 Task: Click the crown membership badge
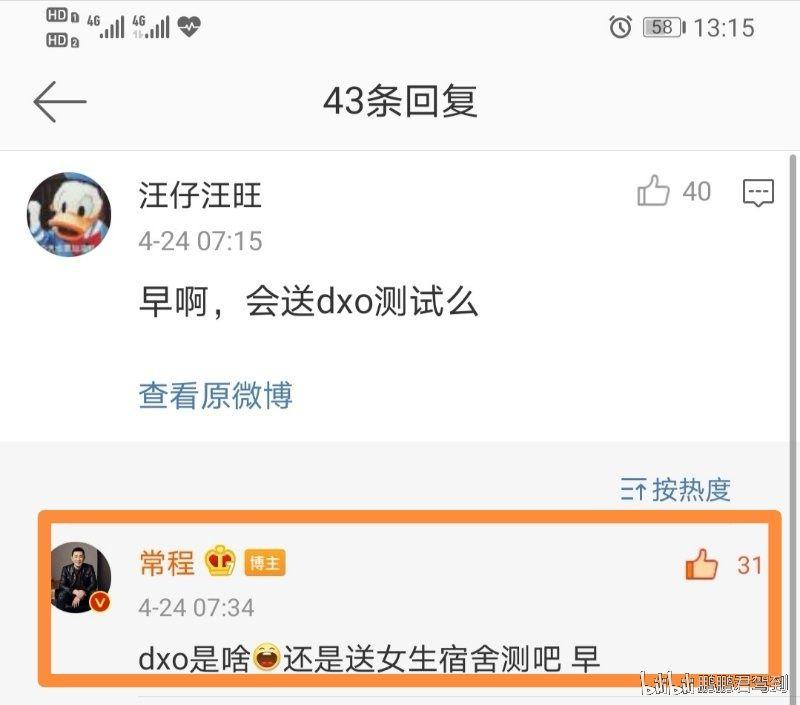(x=220, y=561)
